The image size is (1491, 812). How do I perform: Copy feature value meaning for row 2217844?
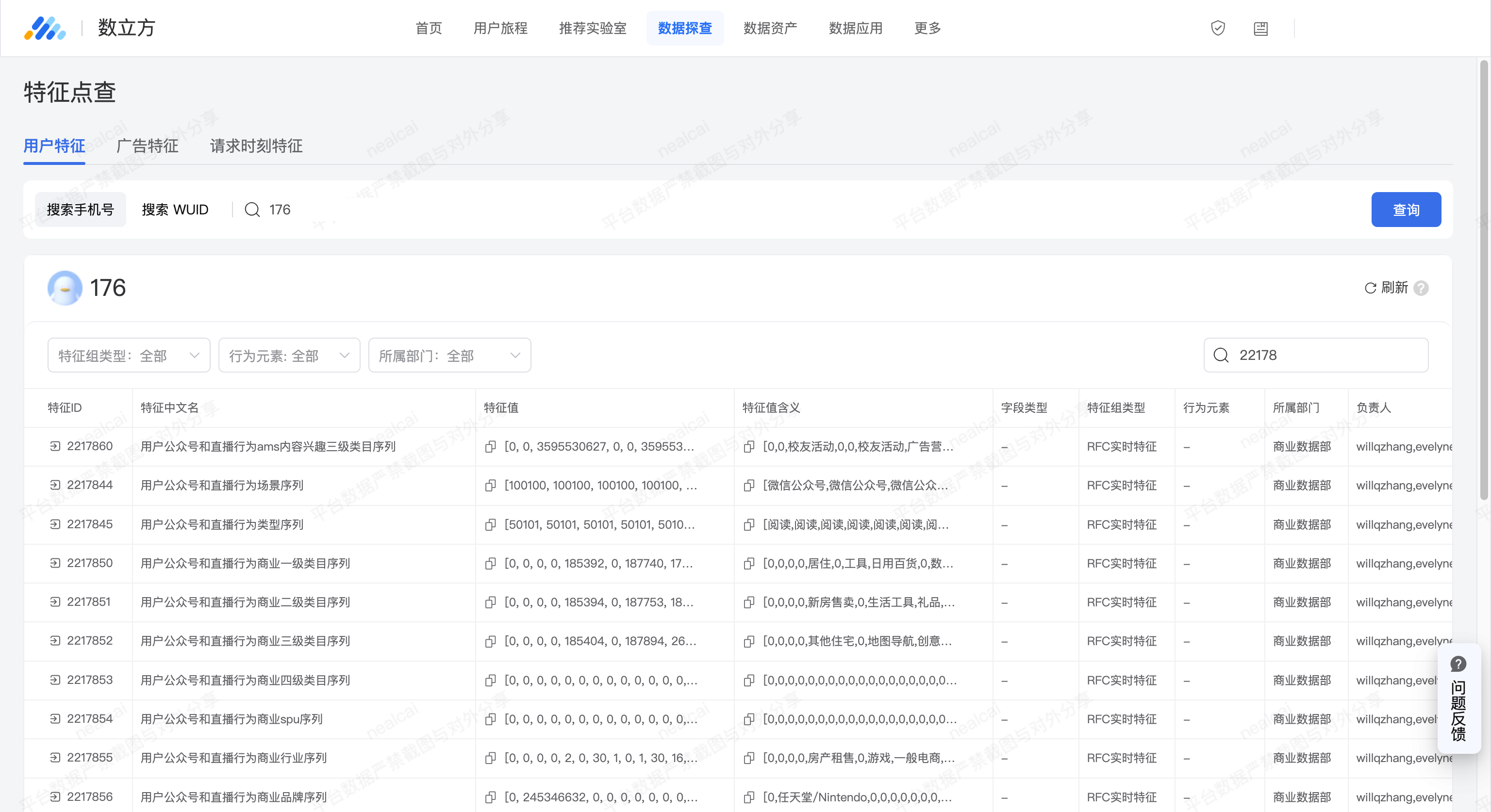click(x=749, y=485)
